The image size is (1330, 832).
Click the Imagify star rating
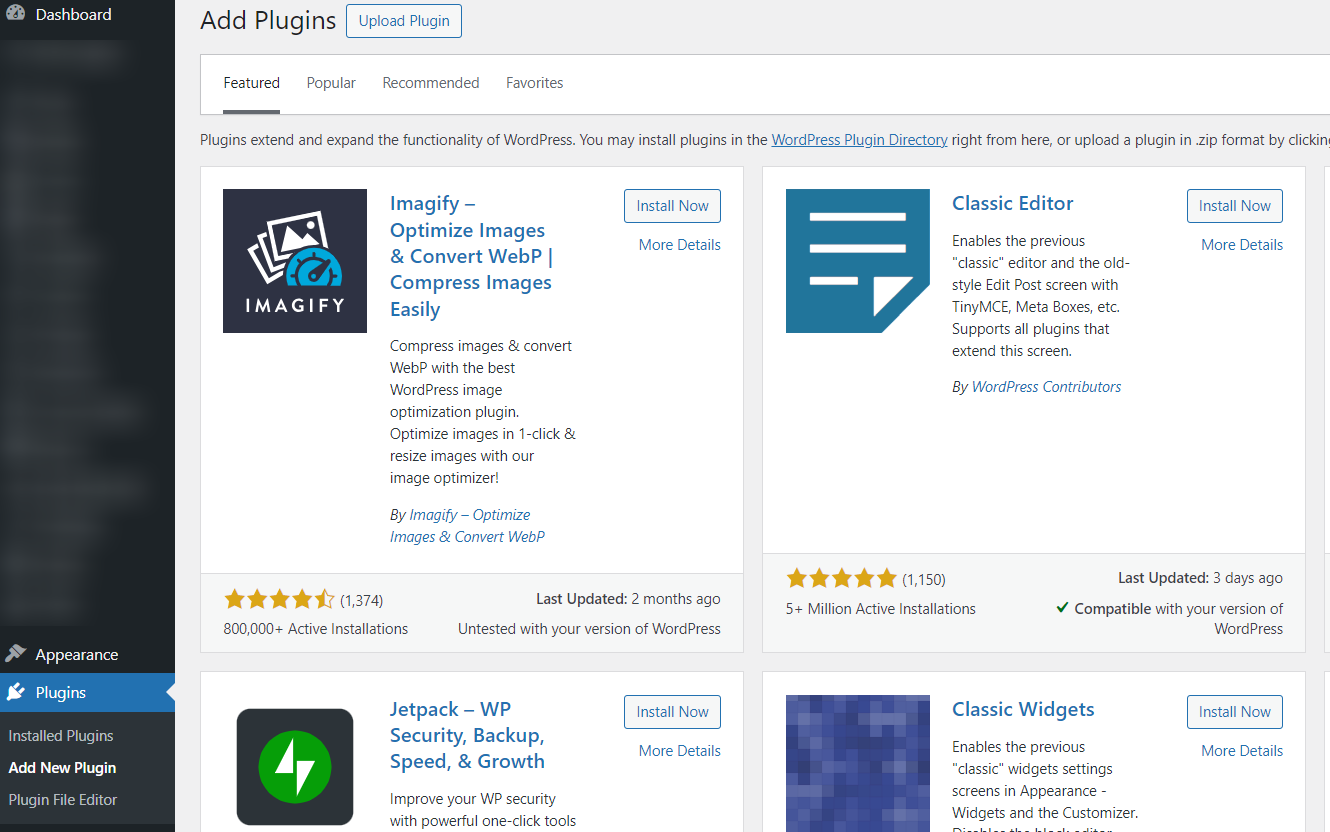280,600
